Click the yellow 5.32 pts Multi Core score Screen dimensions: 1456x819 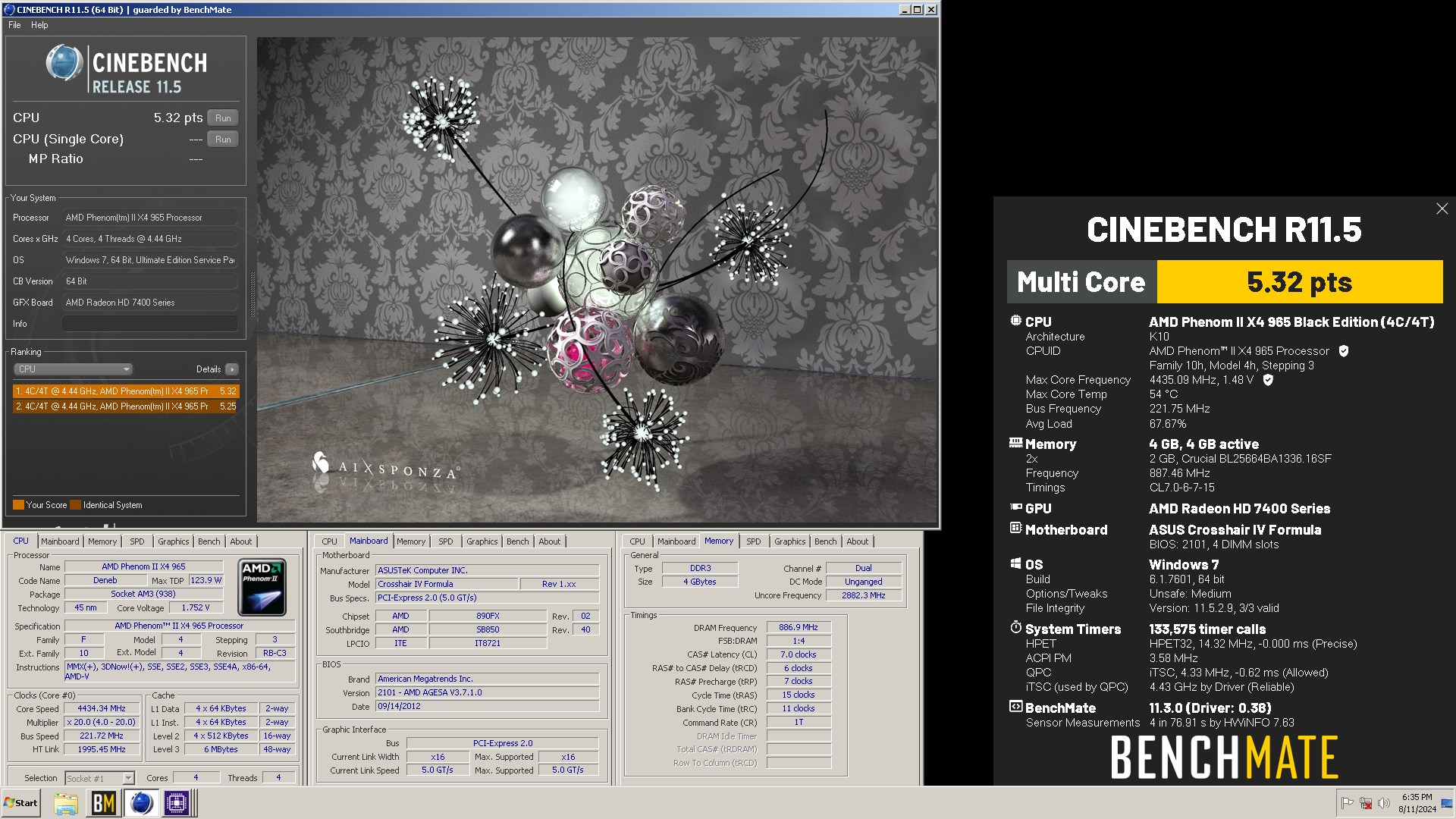tap(1299, 282)
